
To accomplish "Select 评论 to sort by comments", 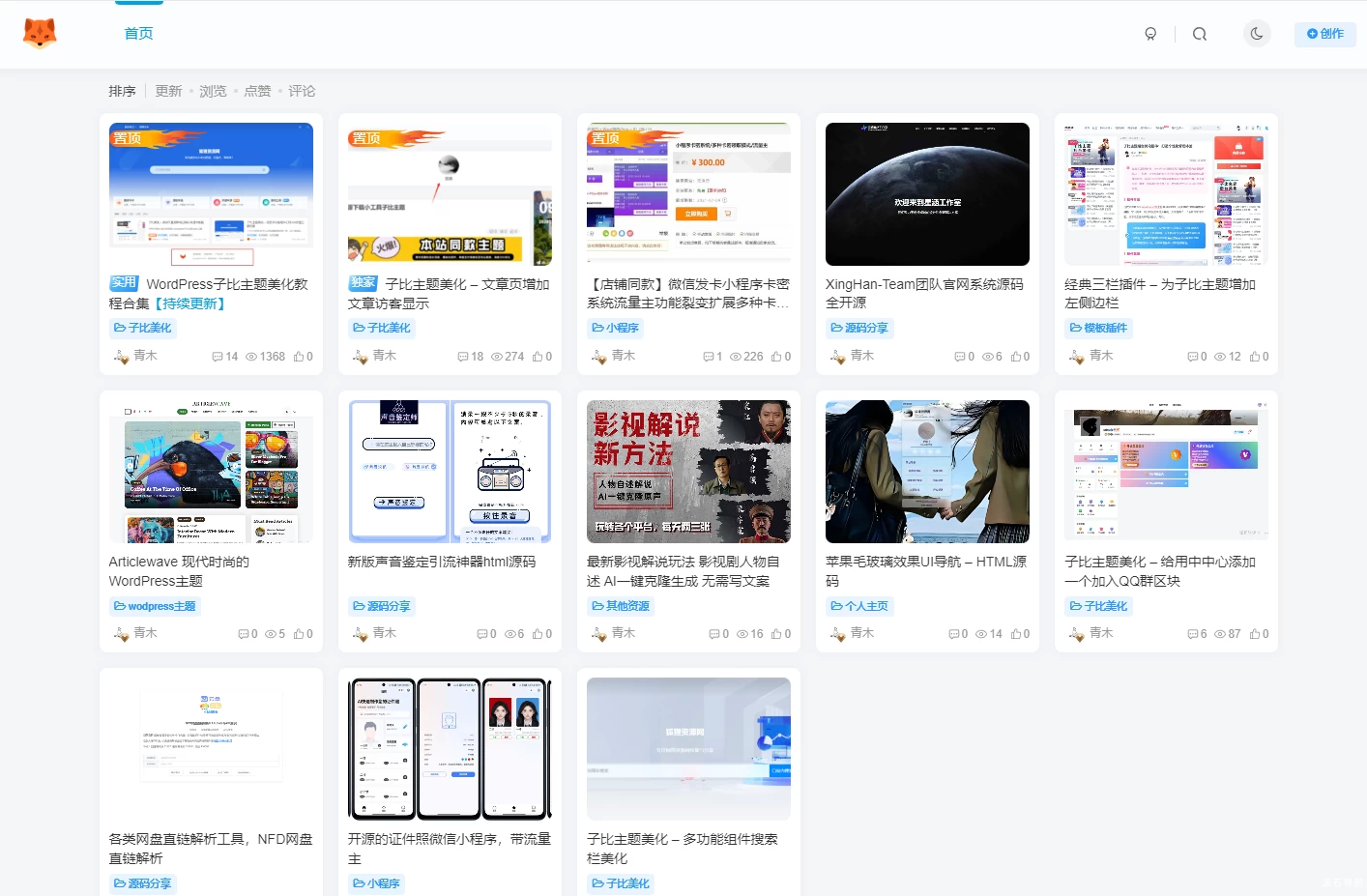I will [302, 91].
